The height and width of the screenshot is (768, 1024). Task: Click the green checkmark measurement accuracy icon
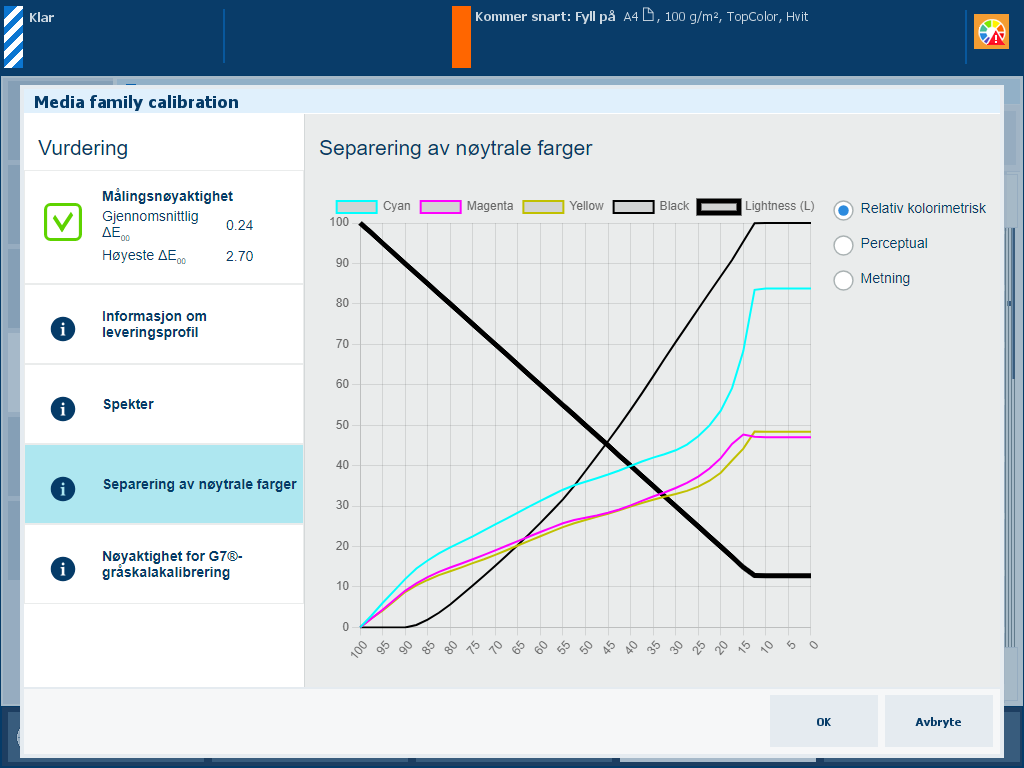pyautogui.click(x=63, y=222)
